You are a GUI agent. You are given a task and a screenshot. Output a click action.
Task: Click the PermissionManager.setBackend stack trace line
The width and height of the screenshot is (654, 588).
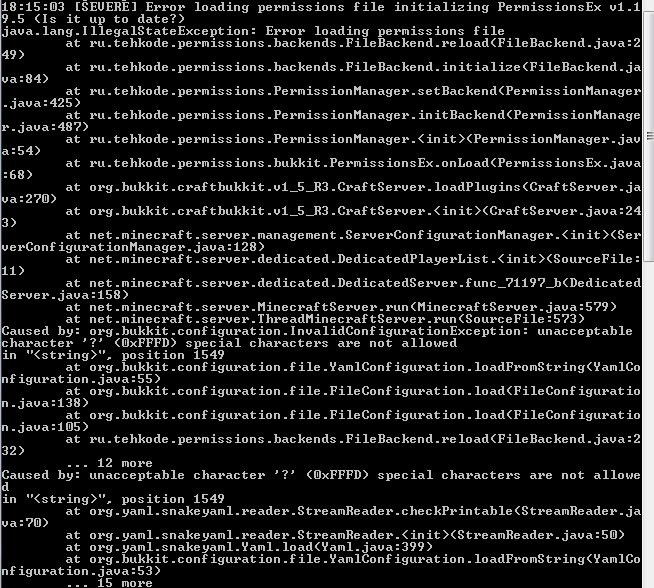coord(321,97)
